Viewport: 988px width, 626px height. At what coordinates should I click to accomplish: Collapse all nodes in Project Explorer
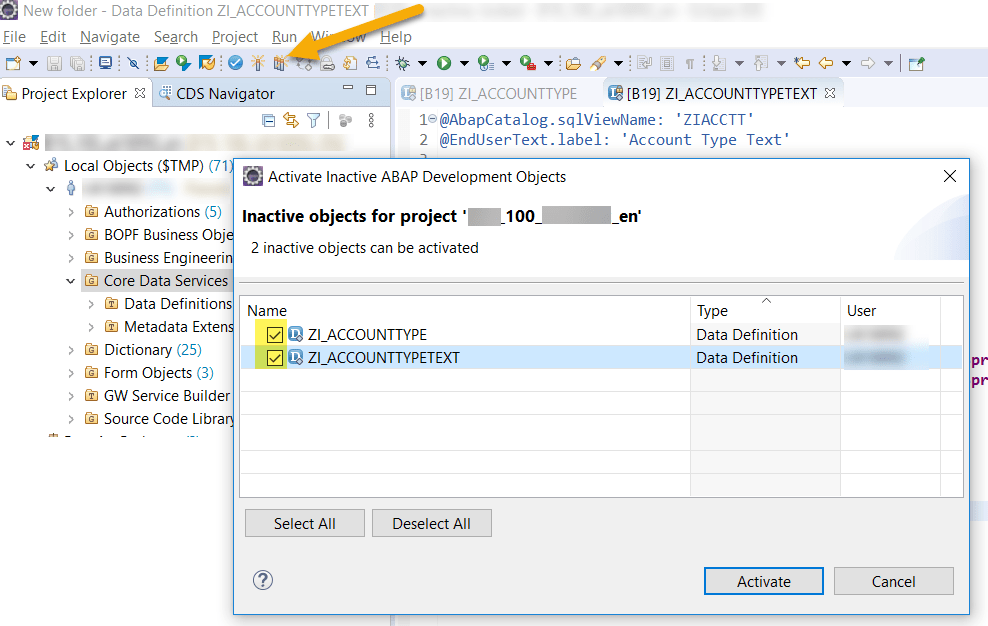pyautogui.click(x=269, y=119)
